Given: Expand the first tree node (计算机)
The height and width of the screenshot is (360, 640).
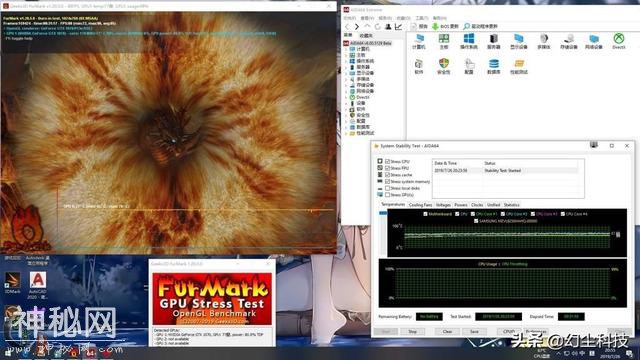Looking at the screenshot, I should coord(347,49).
